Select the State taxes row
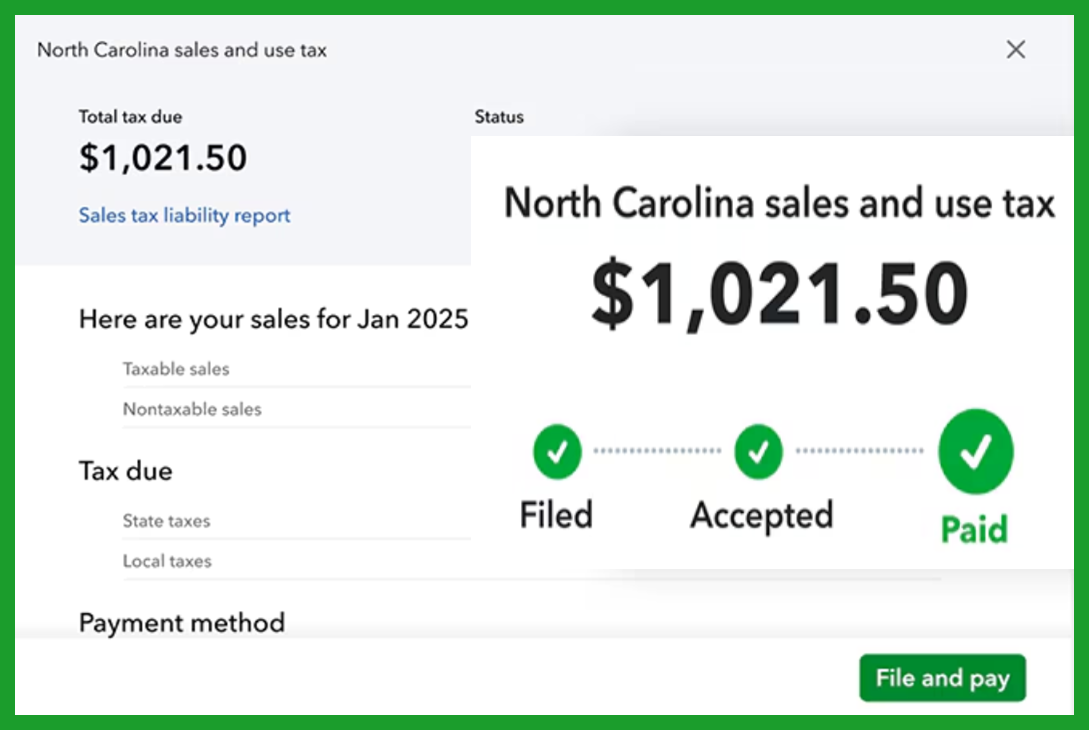The width and height of the screenshot is (1089, 730). 297,521
